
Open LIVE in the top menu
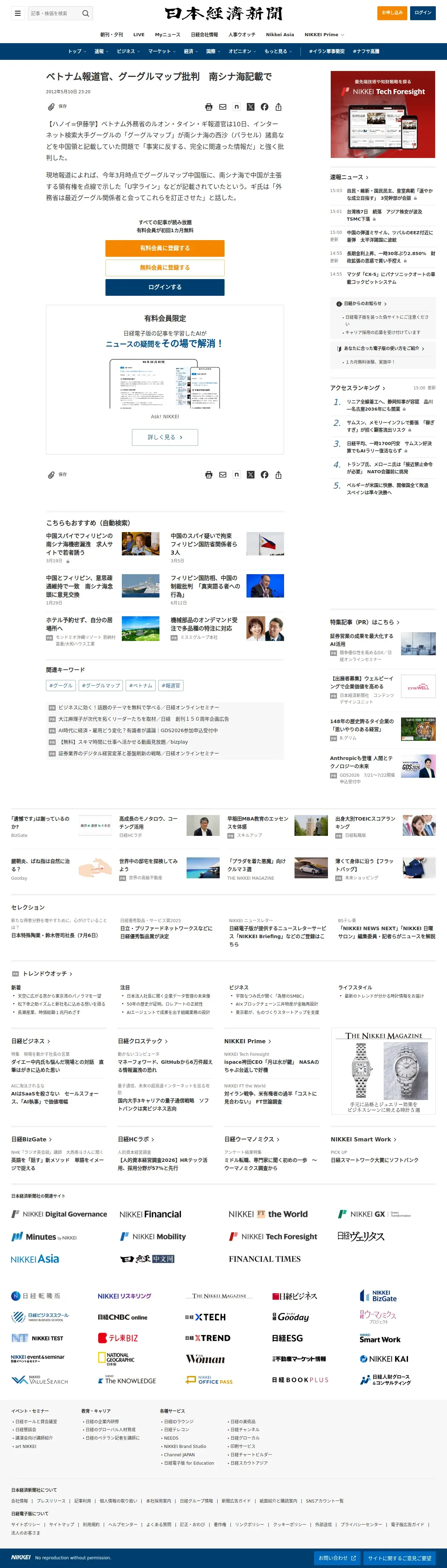pos(139,35)
